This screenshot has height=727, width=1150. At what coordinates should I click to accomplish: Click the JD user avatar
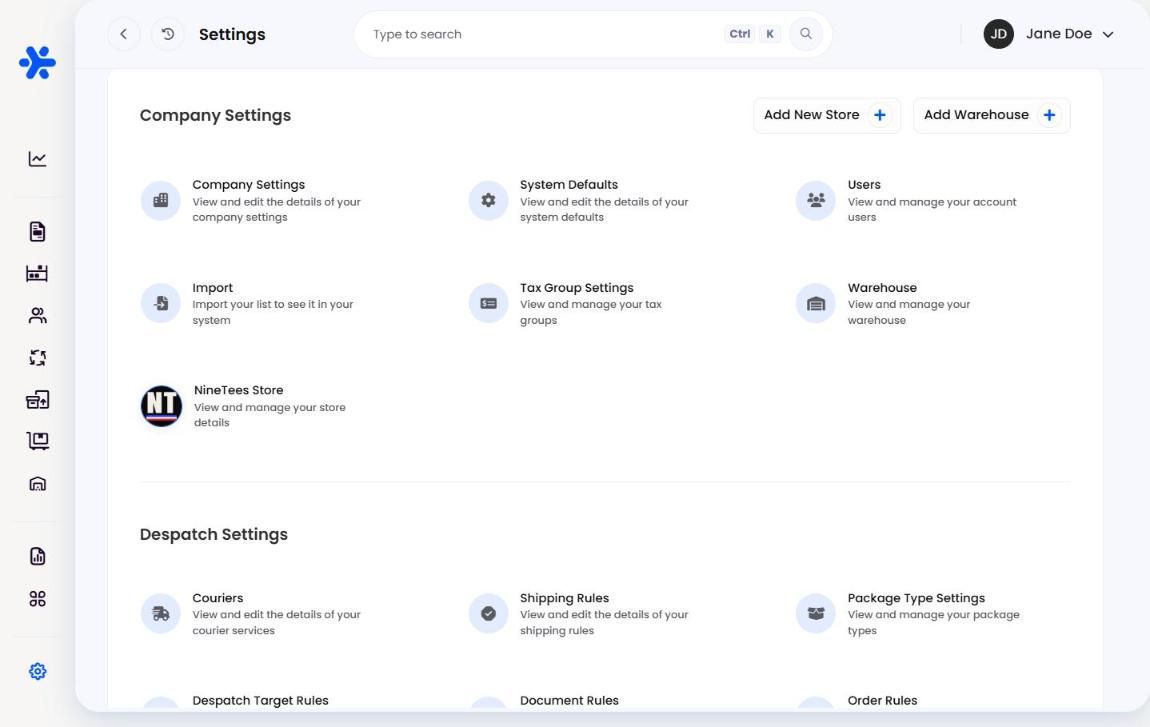(x=998, y=34)
